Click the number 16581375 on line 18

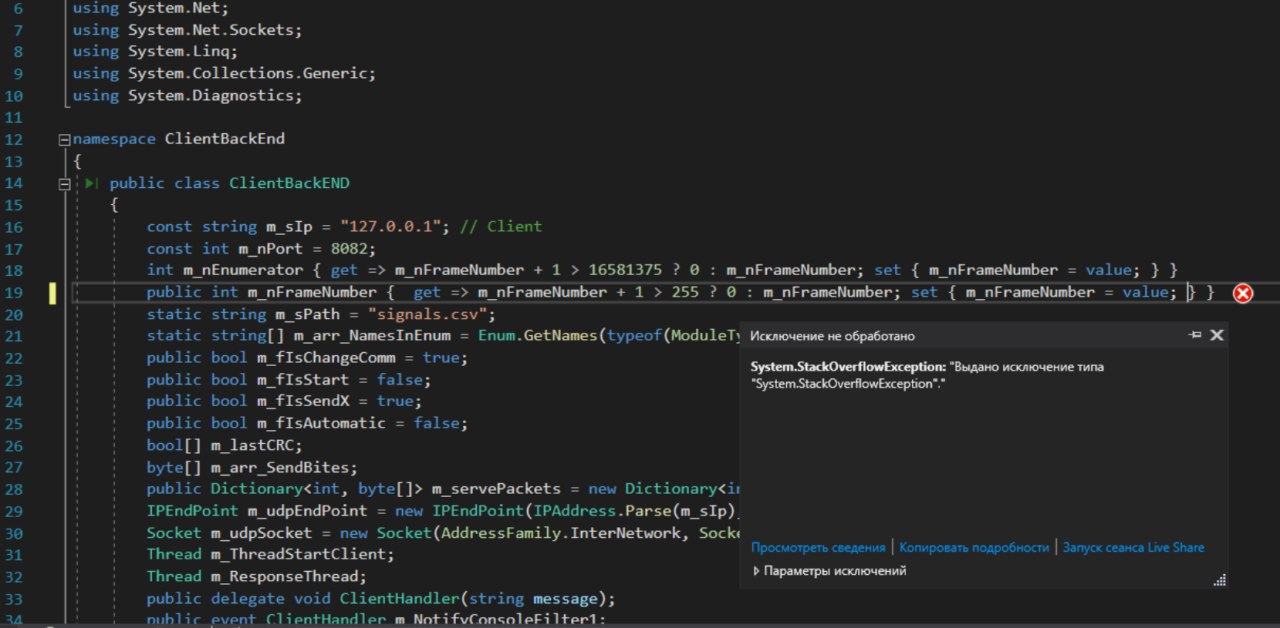coord(626,270)
